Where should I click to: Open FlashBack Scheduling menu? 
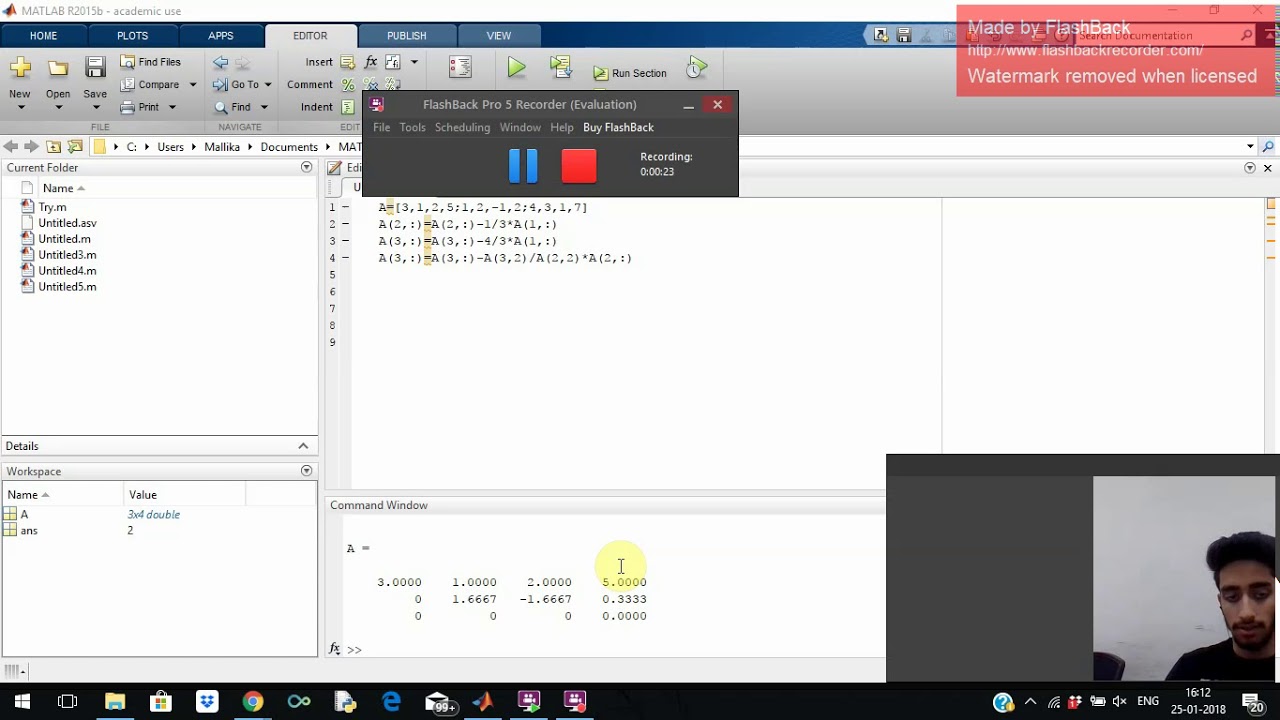point(462,127)
